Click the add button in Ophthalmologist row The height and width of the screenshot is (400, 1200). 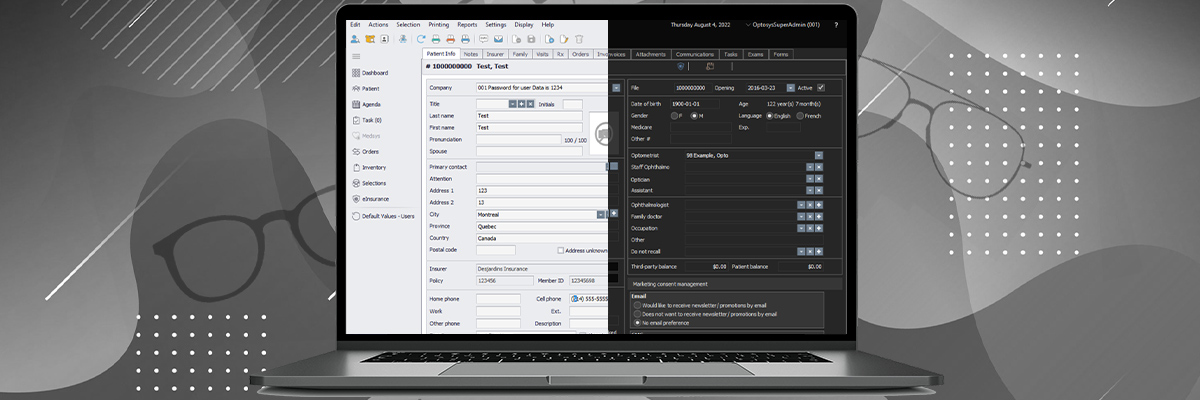[x=819, y=205]
